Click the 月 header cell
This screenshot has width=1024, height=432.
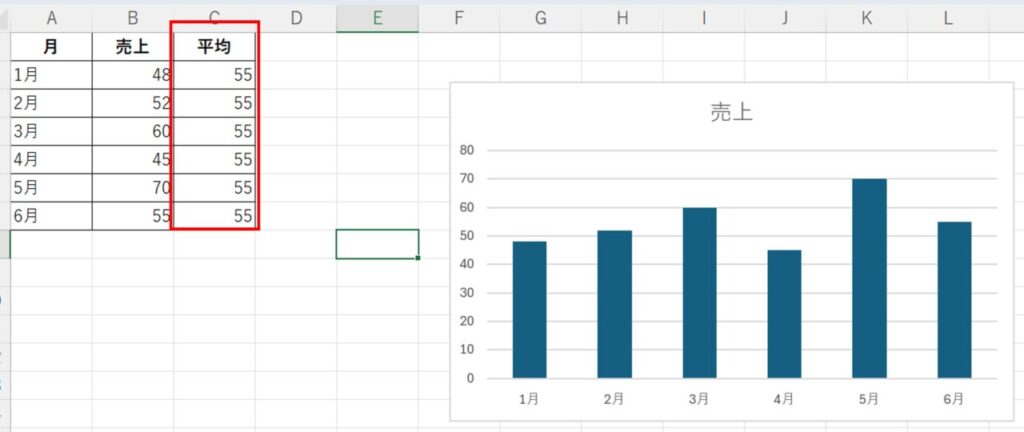[x=51, y=47]
